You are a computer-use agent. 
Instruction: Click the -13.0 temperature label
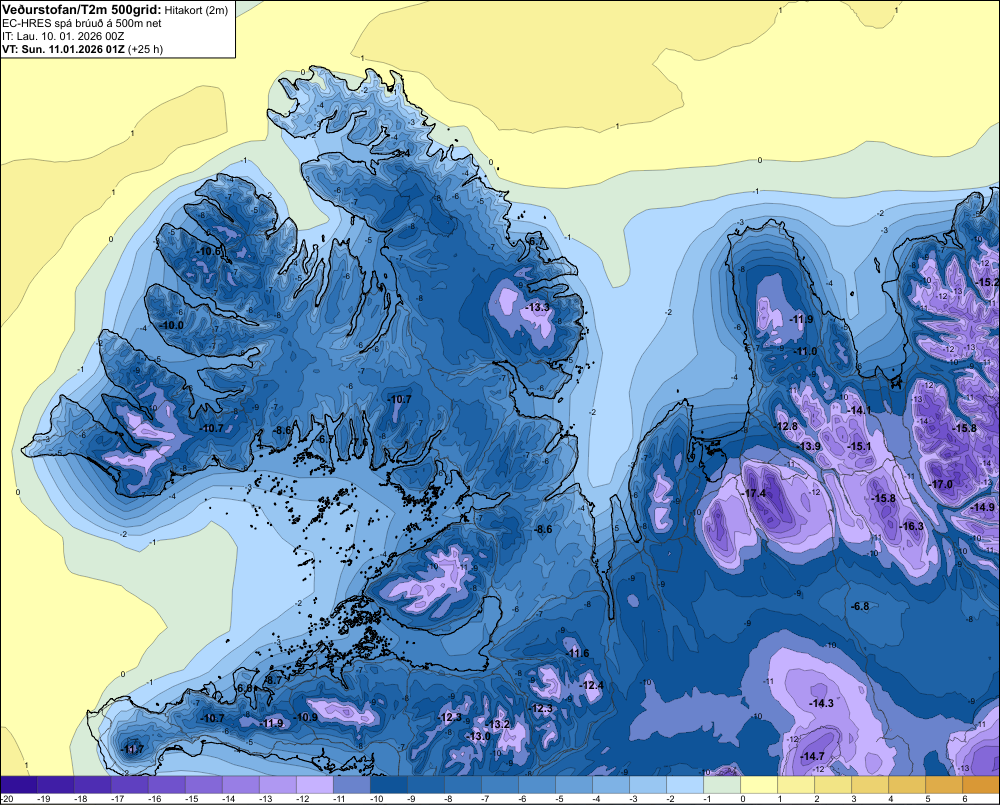(x=480, y=736)
